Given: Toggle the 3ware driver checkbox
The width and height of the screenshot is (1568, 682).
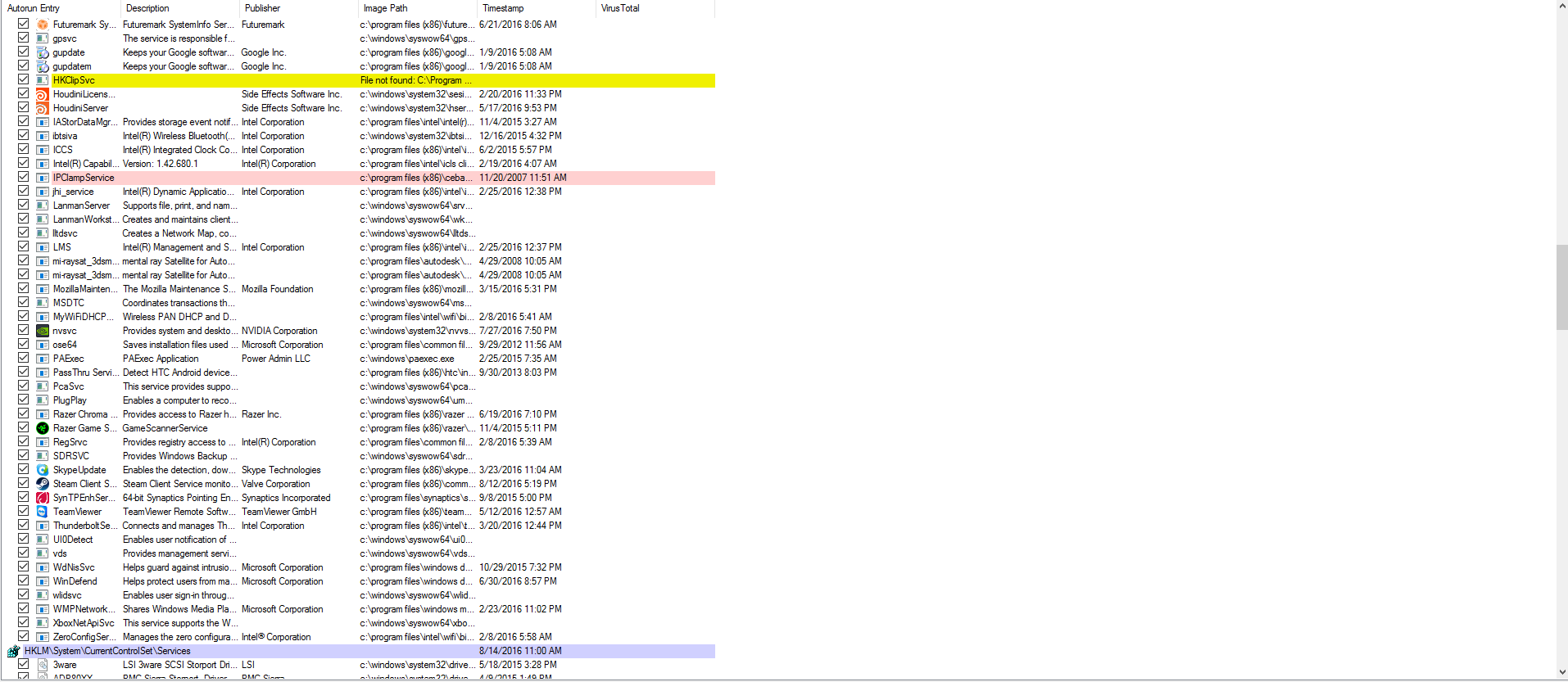Looking at the screenshot, I should (23, 664).
